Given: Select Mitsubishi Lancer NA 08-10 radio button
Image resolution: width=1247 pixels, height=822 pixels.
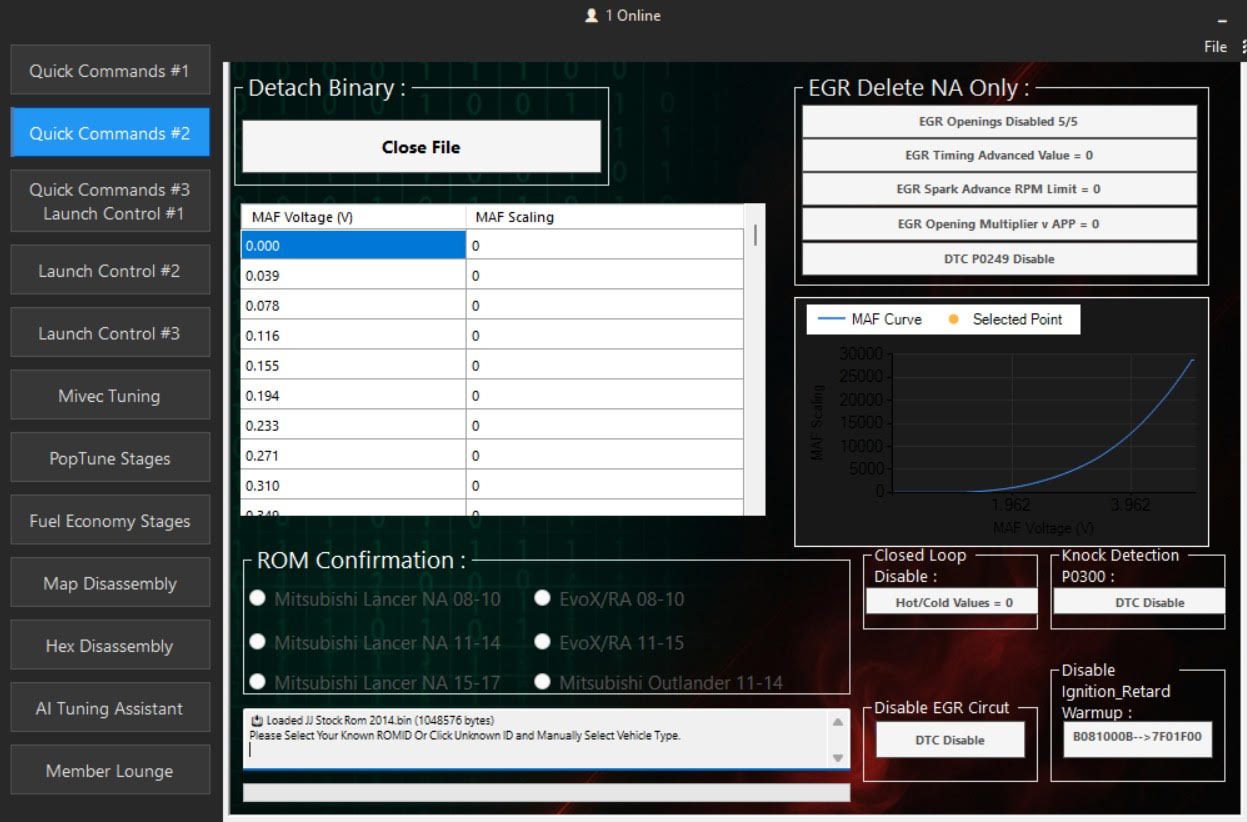Looking at the screenshot, I should pyautogui.click(x=258, y=598).
